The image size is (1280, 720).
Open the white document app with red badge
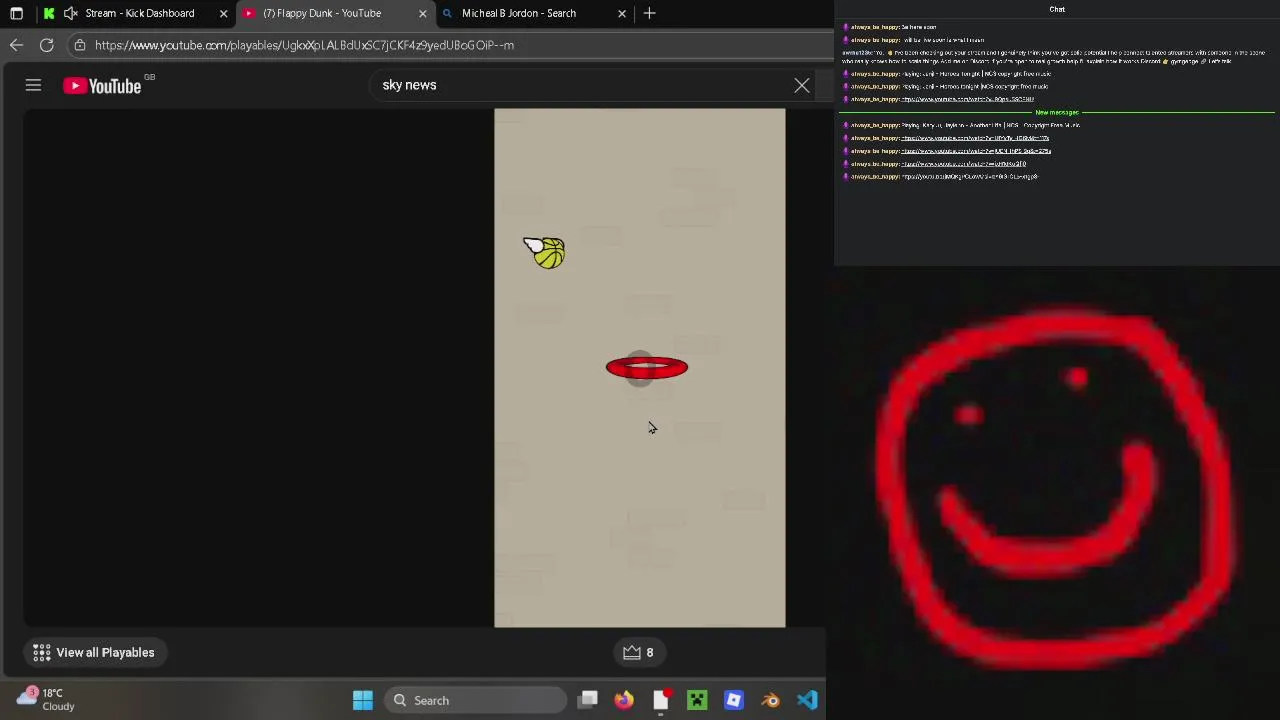[x=661, y=700]
